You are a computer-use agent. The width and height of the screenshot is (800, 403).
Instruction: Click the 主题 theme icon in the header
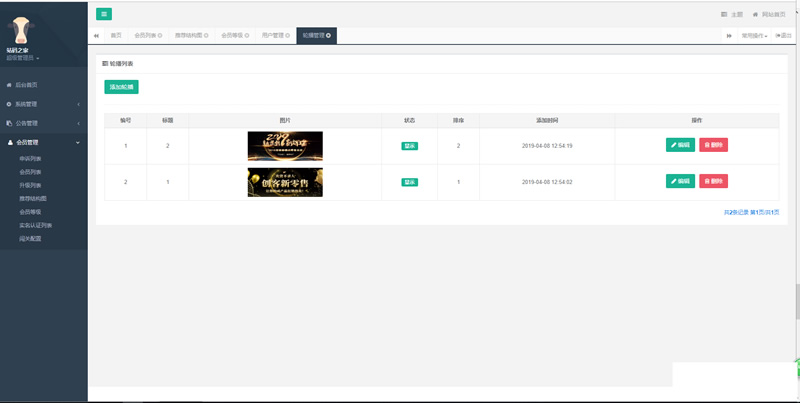click(x=724, y=14)
